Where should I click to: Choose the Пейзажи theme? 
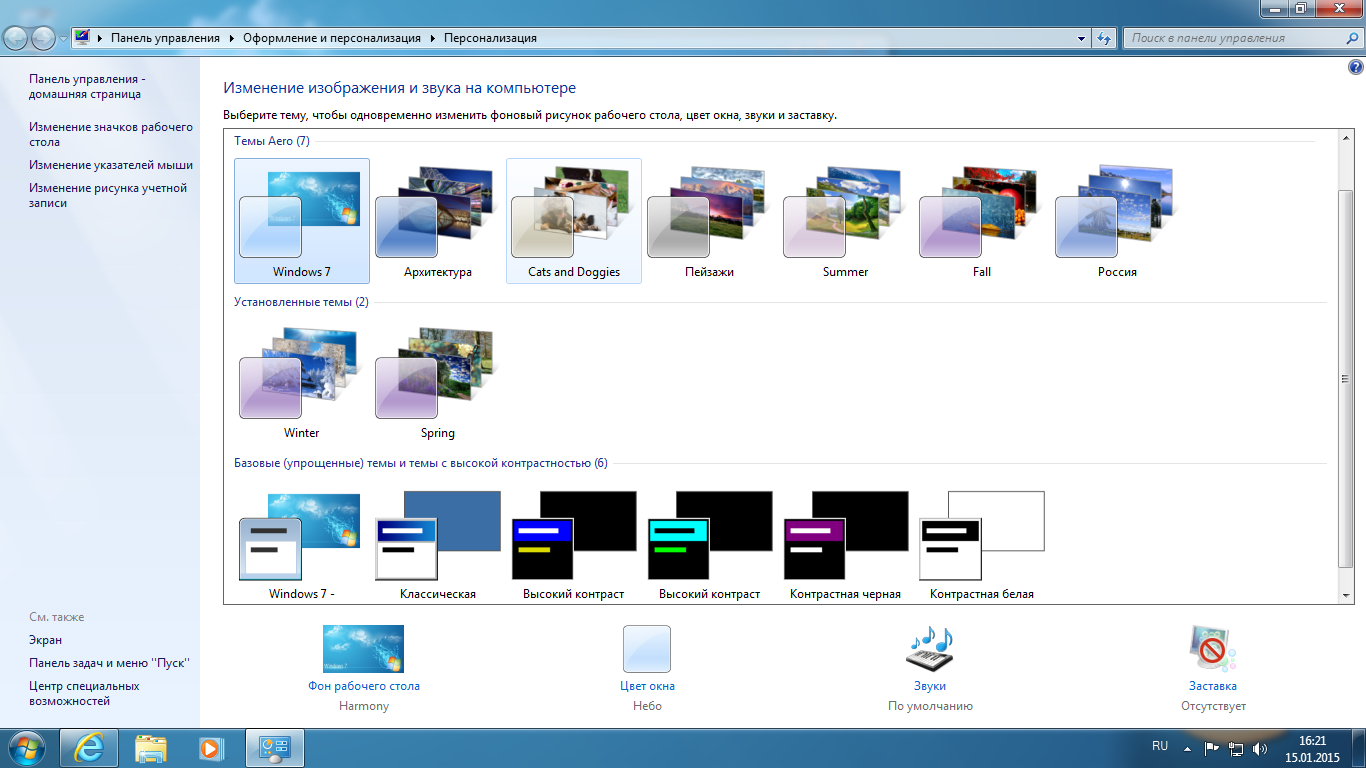(x=710, y=221)
